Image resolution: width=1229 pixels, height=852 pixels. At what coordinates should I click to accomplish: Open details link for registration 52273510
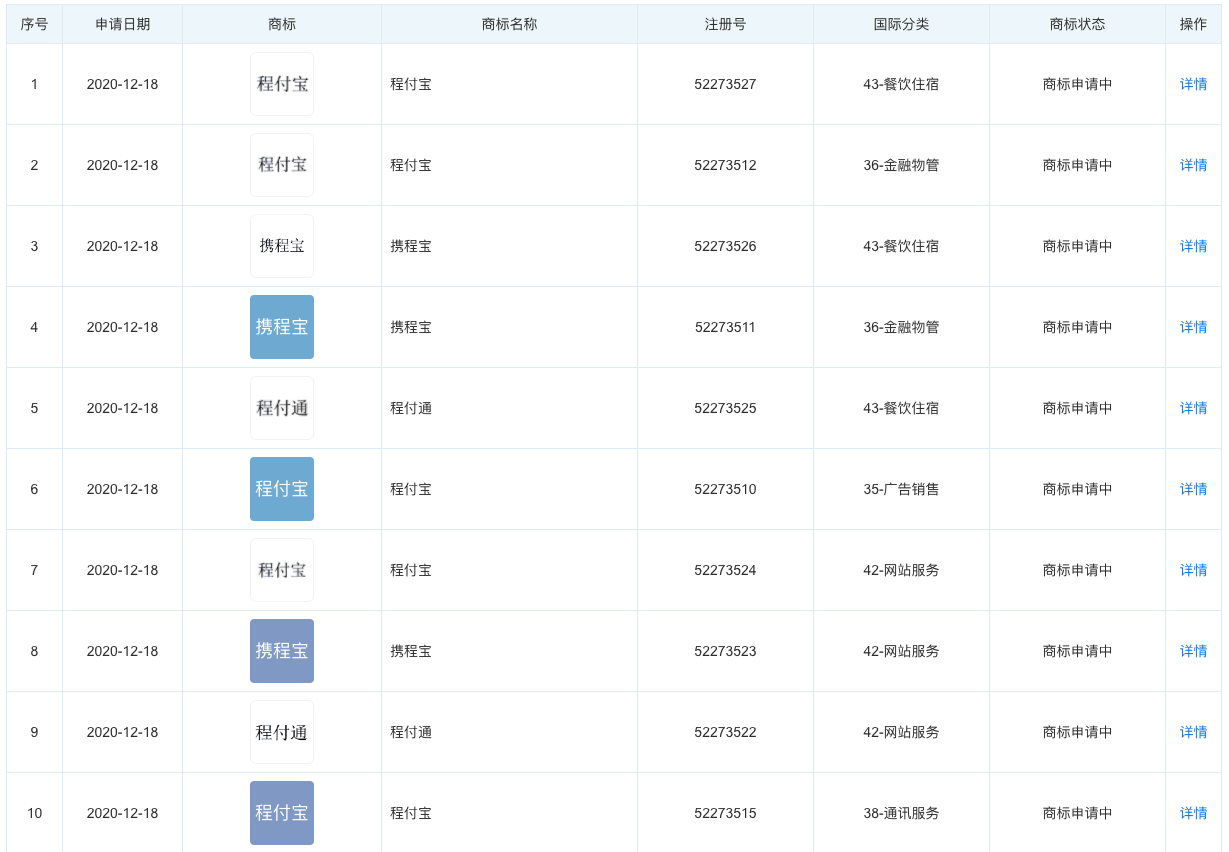[x=1193, y=489]
